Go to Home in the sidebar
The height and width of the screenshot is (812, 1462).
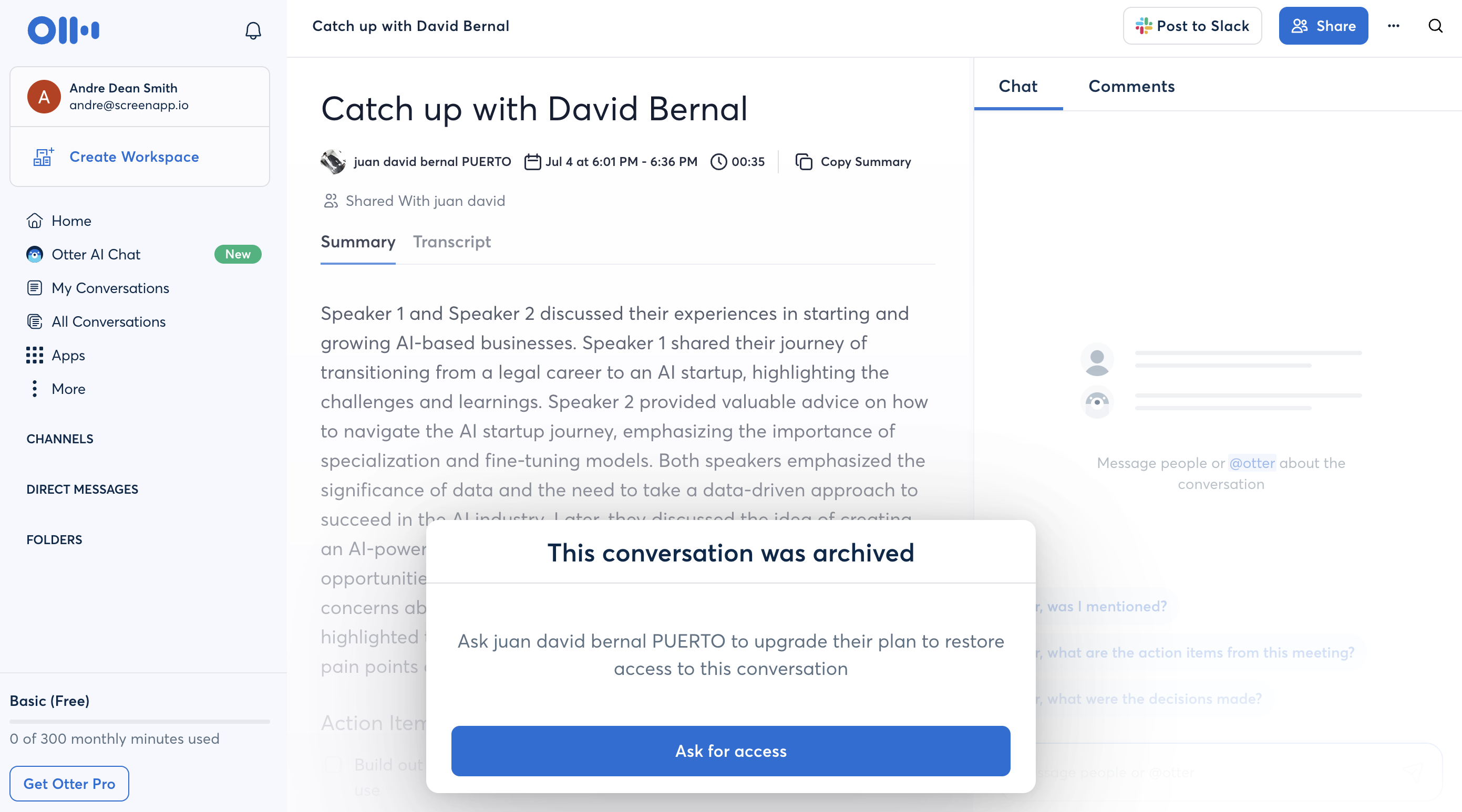71,221
